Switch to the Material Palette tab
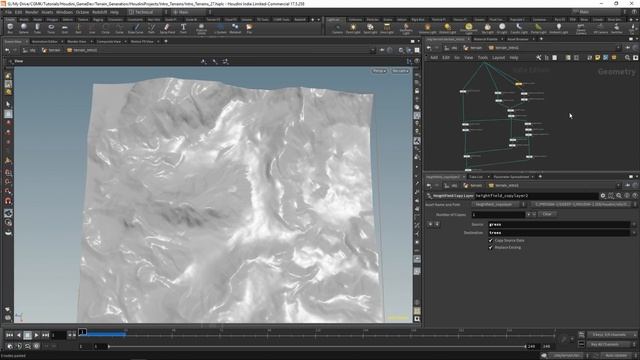The width and height of the screenshot is (640, 360). pos(485,39)
